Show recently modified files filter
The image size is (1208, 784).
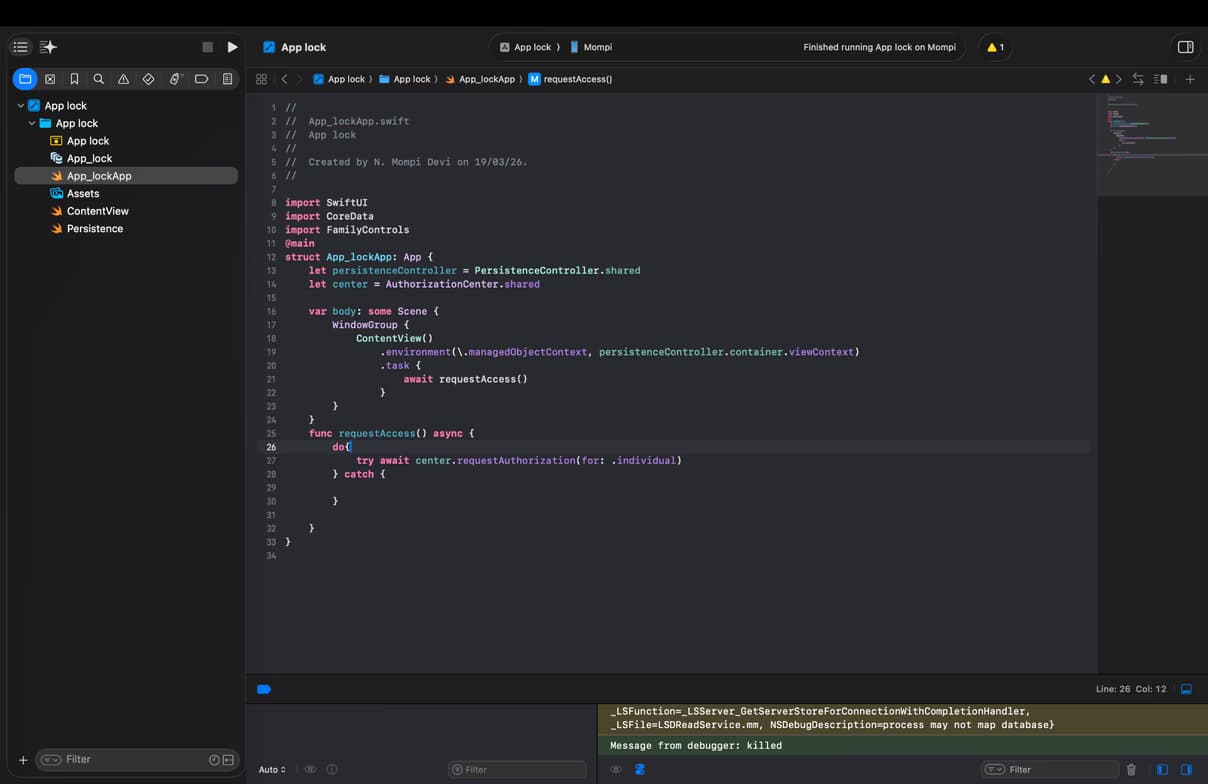coord(214,760)
